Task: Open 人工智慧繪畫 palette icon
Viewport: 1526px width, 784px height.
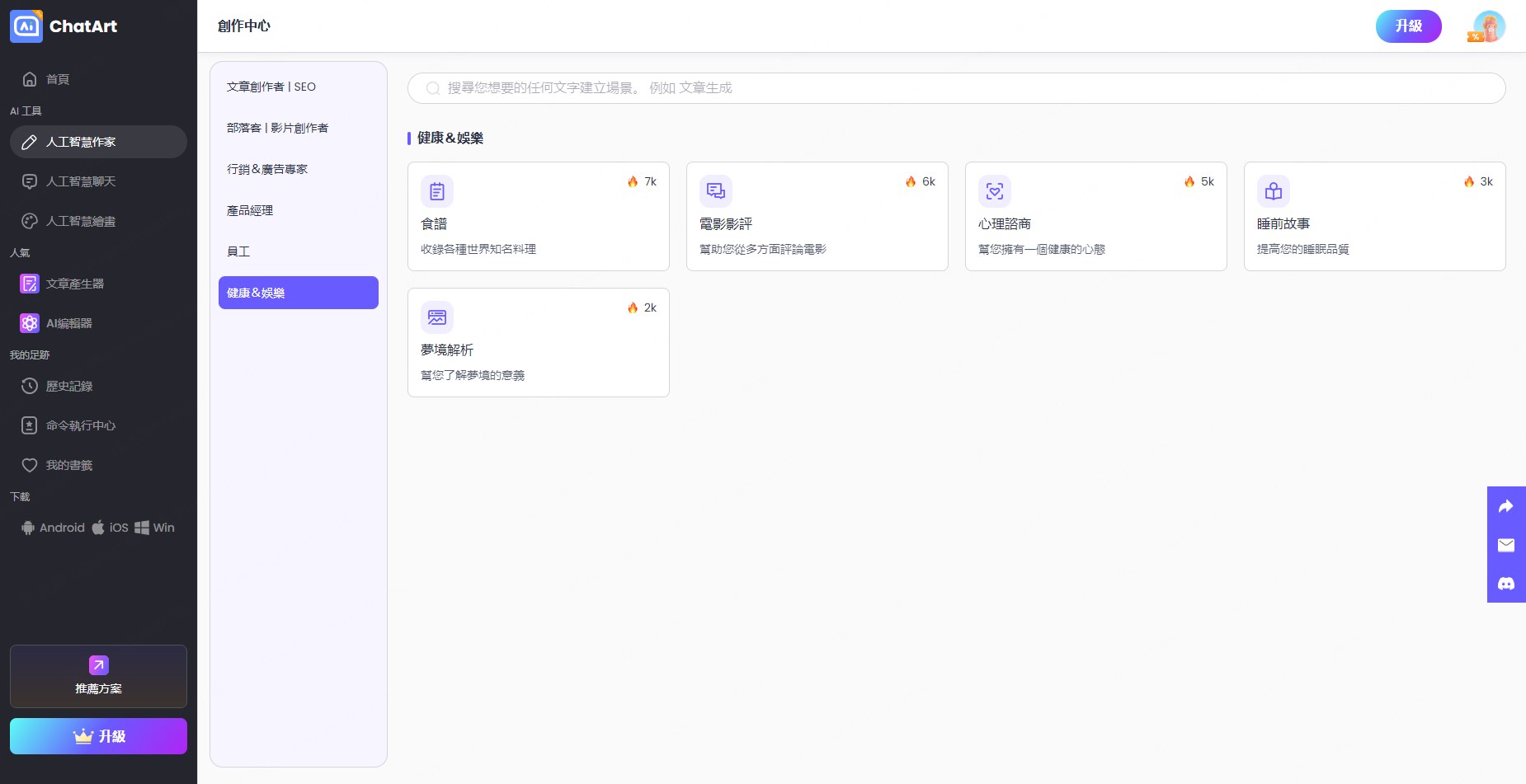Action: click(x=30, y=221)
